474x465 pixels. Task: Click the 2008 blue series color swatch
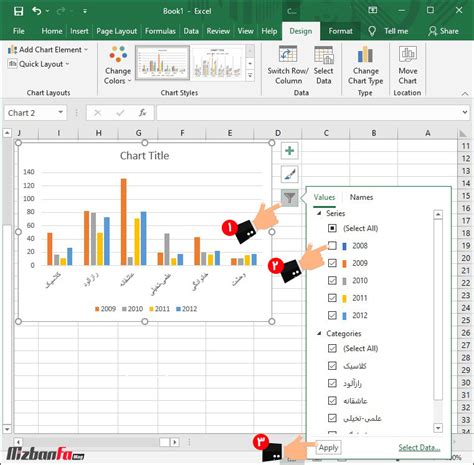[x=344, y=246]
